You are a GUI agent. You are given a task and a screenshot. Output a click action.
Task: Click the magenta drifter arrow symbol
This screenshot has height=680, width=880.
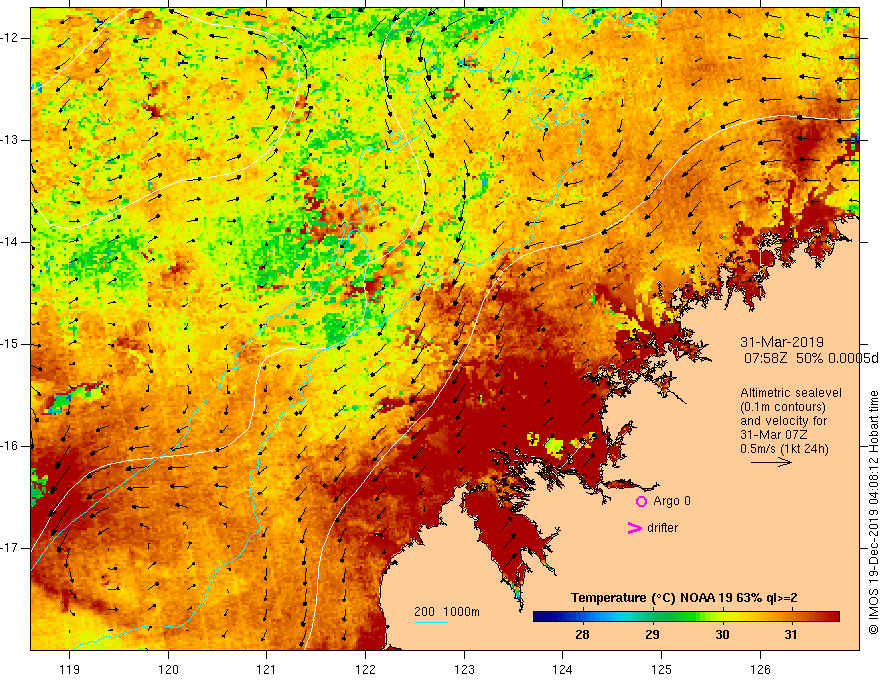pos(635,528)
